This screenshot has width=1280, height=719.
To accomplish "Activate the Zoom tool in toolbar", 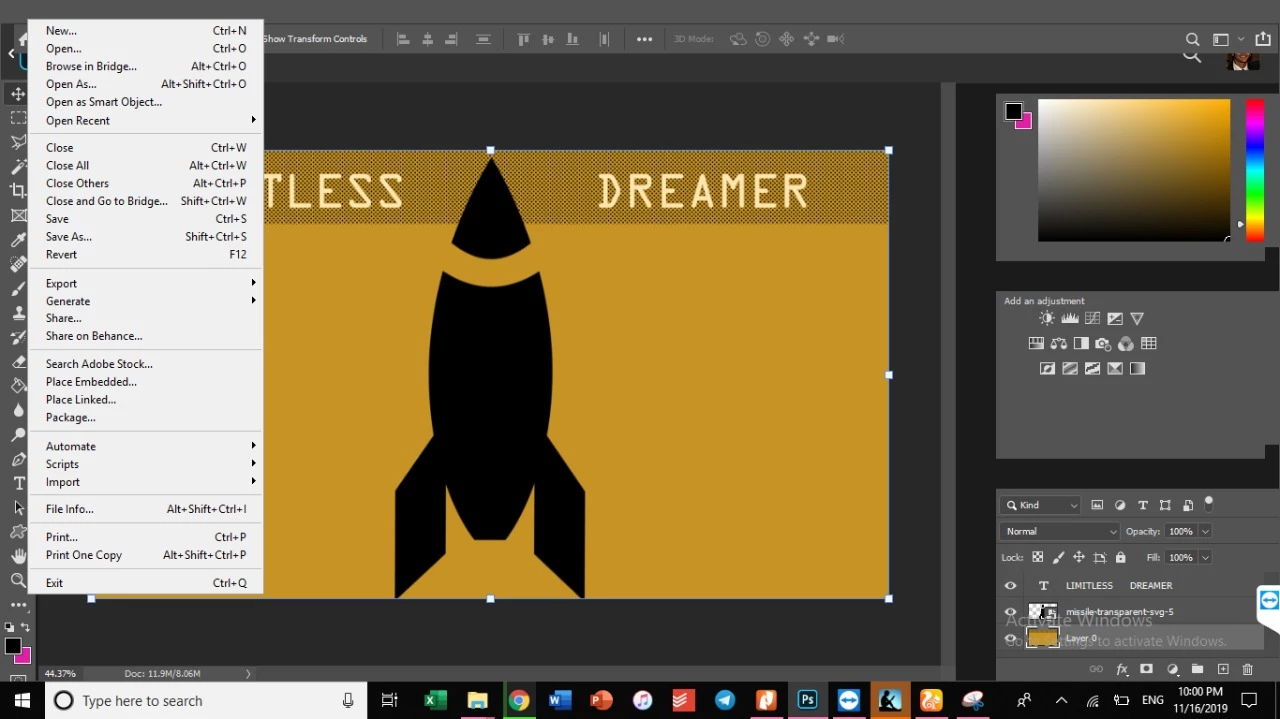I will pos(18,580).
